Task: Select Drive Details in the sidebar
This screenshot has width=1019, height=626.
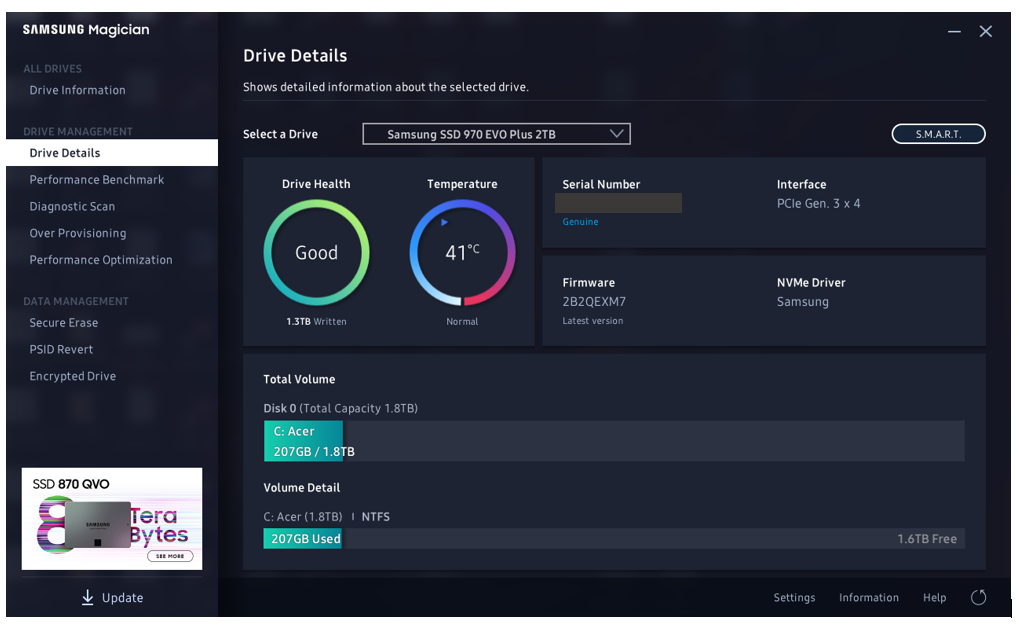Action: tap(112, 153)
